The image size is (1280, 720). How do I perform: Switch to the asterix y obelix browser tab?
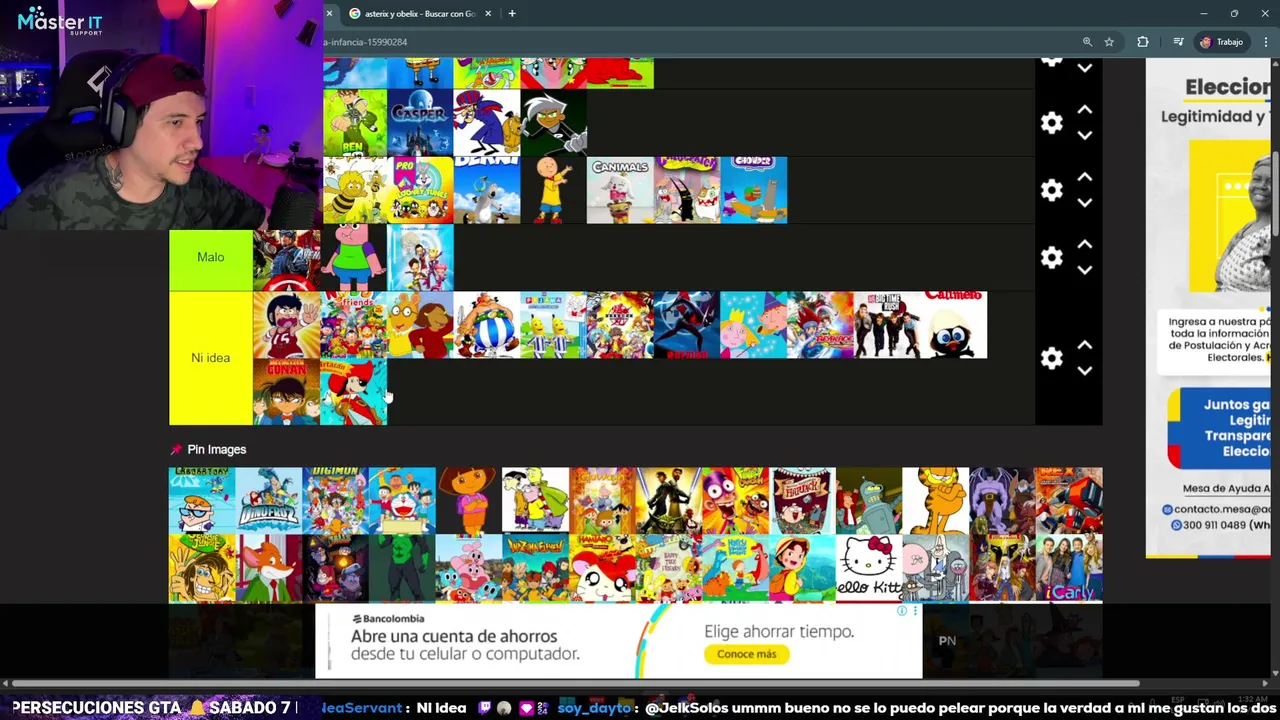[418, 14]
